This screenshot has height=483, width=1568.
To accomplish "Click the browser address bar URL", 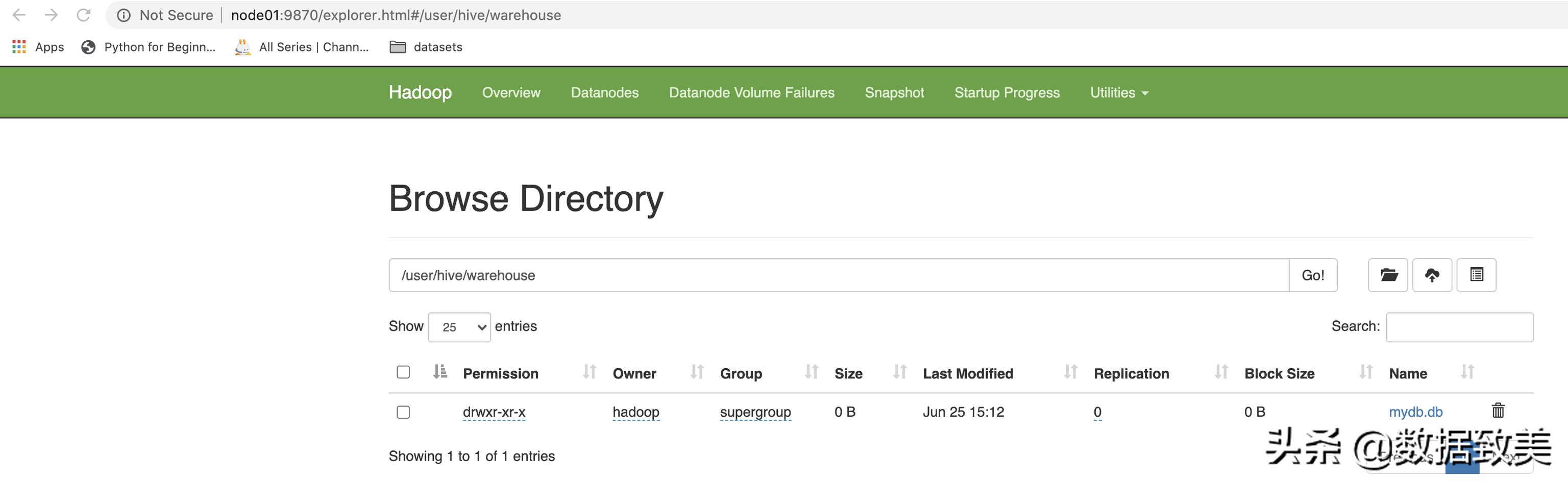I will tap(396, 15).
